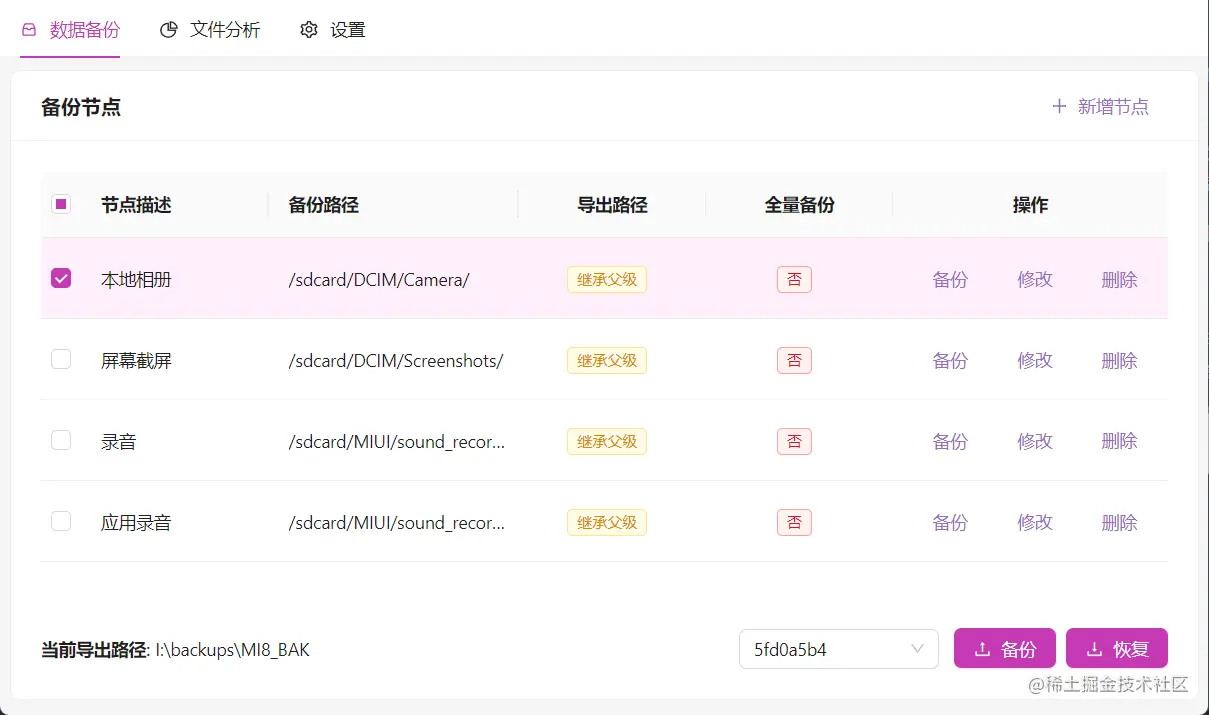The image size is (1209, 715).
Task: Click the 屏幕截屏 node name
Action: point(136,360)
